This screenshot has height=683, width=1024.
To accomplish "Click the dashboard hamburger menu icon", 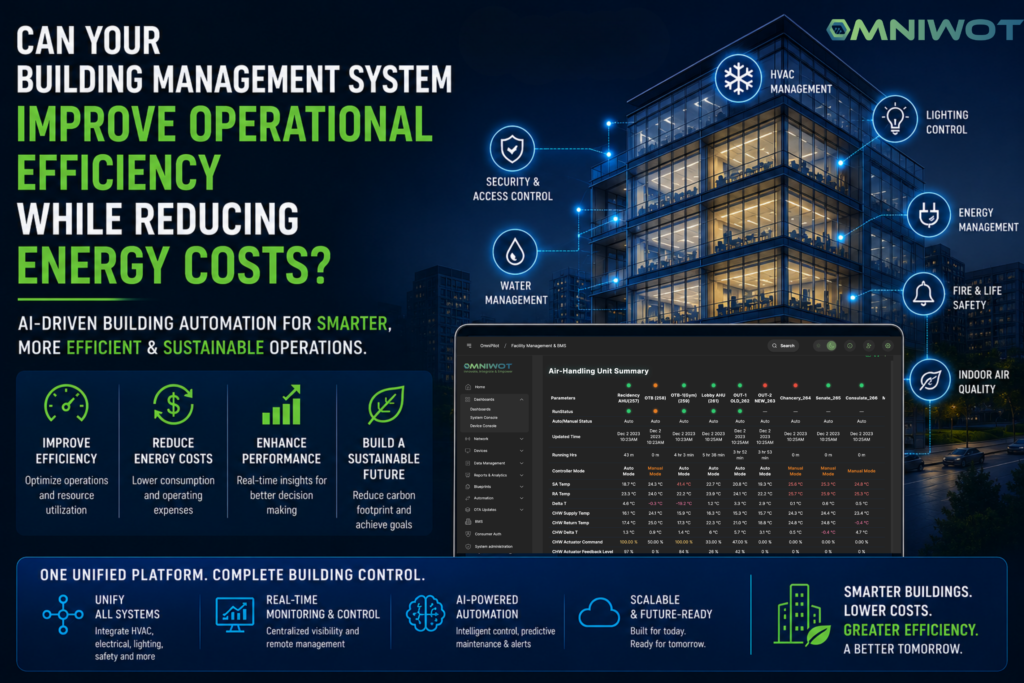I will click(x=470, y=345).
